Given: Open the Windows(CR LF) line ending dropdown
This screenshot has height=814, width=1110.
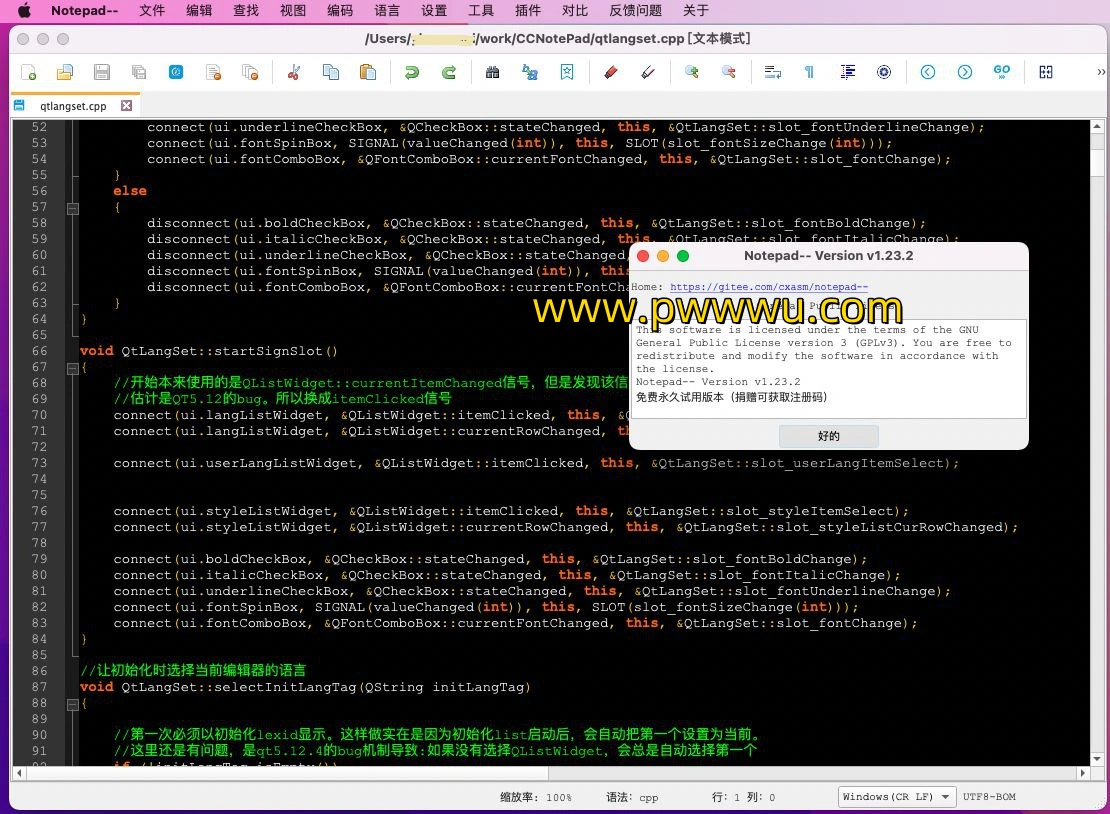Looking at the screenshot, I should [x=896, y=797].
